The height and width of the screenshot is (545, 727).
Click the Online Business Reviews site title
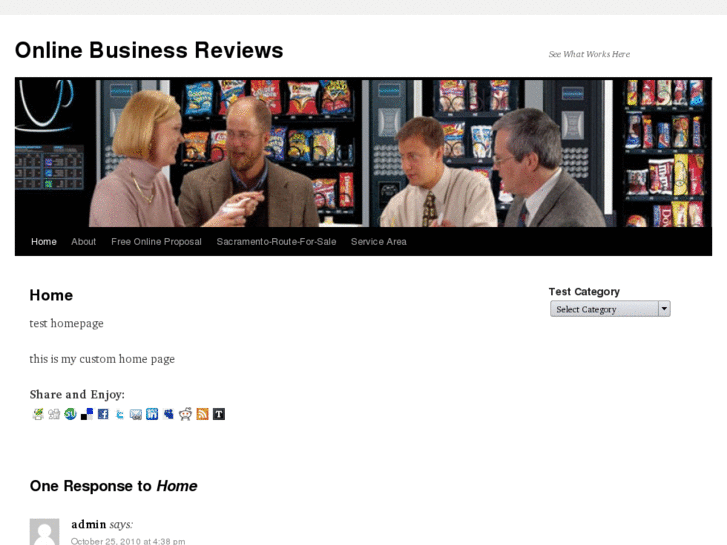click(149, 50)
